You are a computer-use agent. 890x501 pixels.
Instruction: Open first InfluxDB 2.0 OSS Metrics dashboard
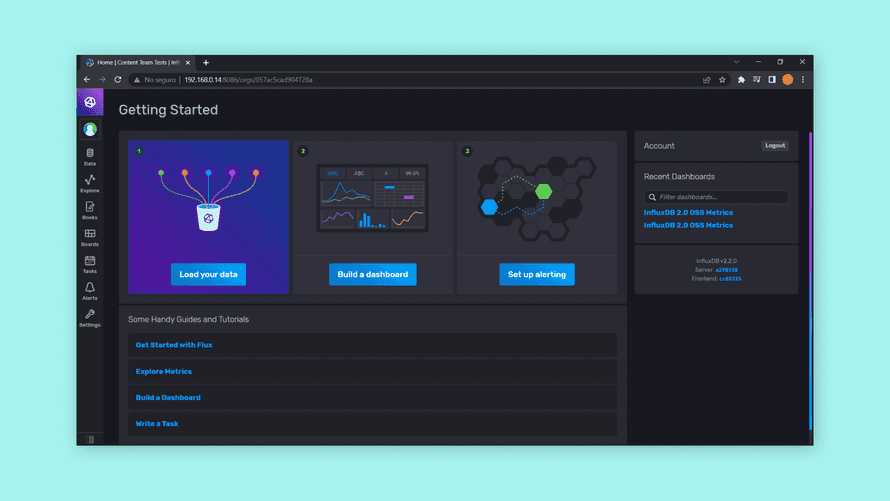pos(688,212)
